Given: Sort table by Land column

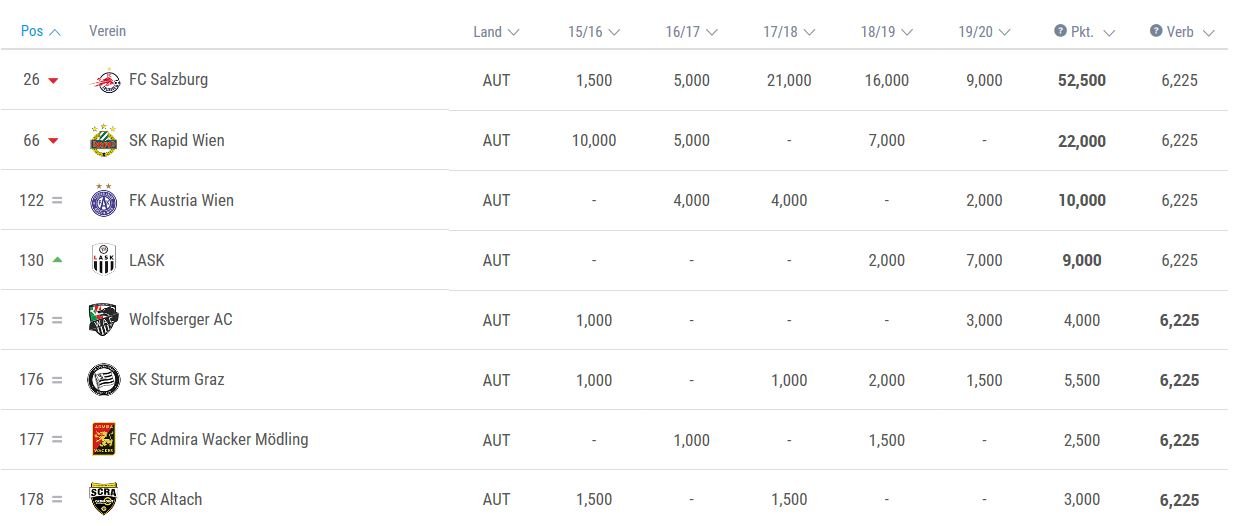Looking at the screenshot, I should pyautogui.click(x=496, y=32).
